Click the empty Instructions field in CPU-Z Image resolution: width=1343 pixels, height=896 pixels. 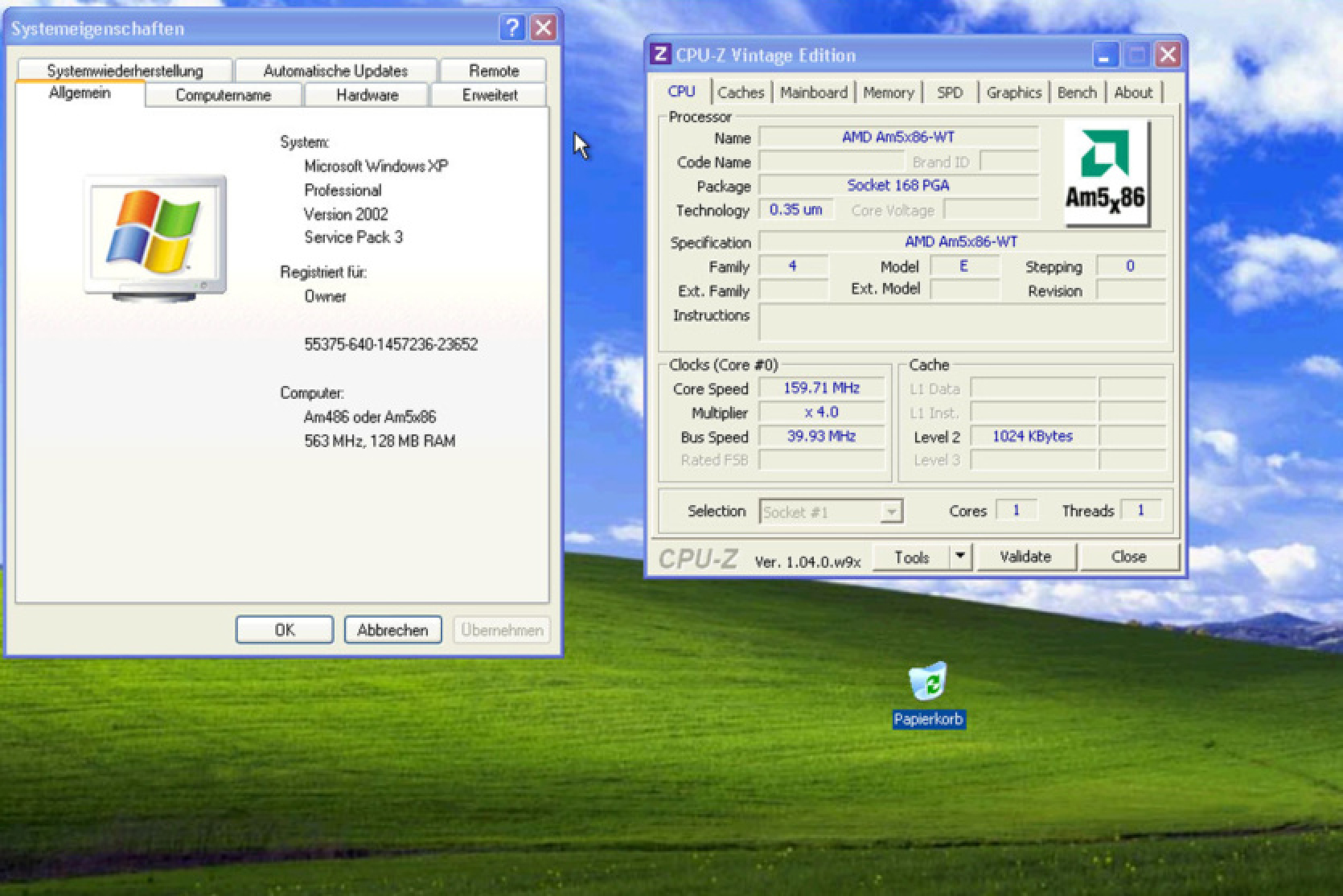click(962, 323)
